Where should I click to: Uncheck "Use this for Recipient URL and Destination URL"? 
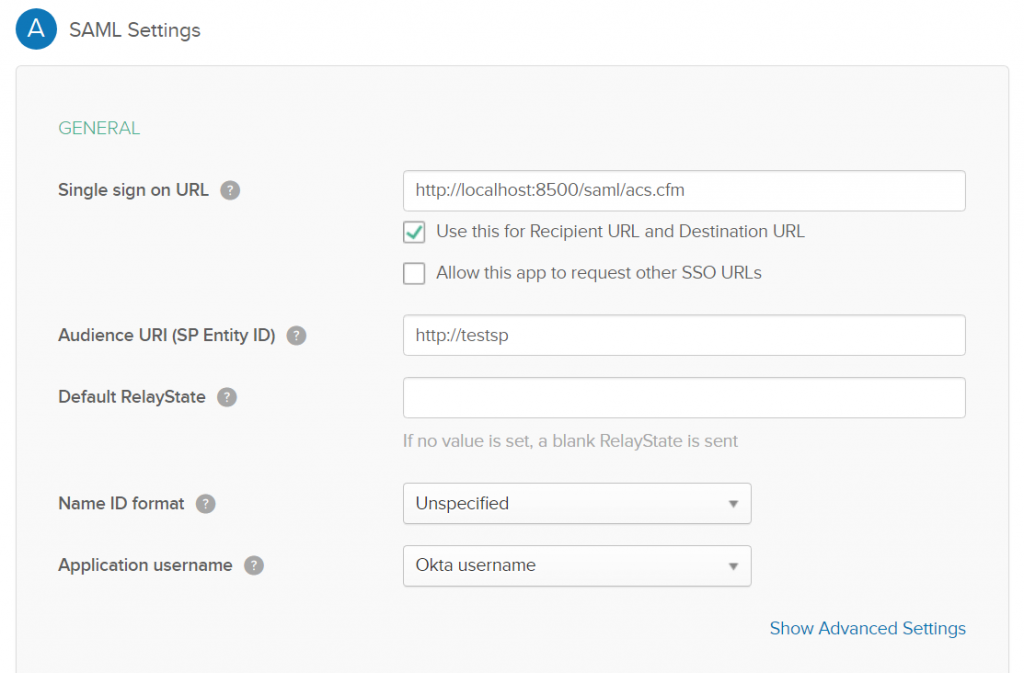coord(414,231)
